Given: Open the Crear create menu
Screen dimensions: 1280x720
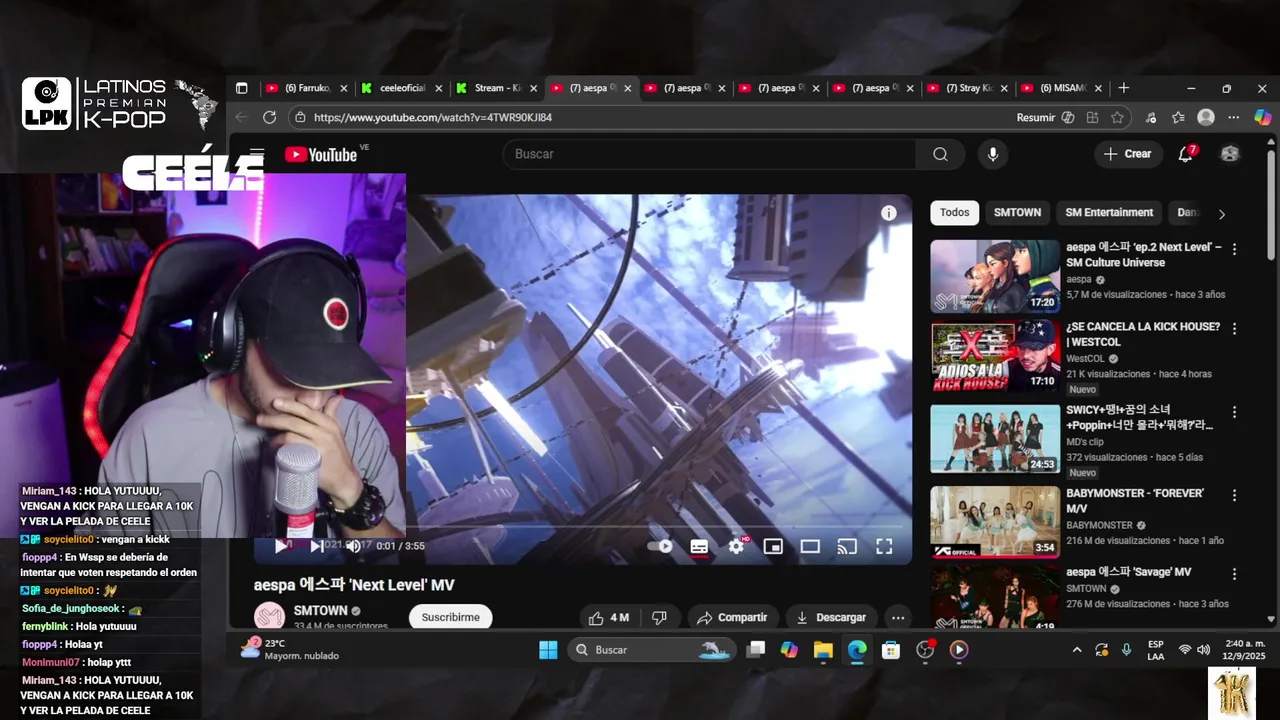Looking at the screenshot, I should (x=1127, y=154).
